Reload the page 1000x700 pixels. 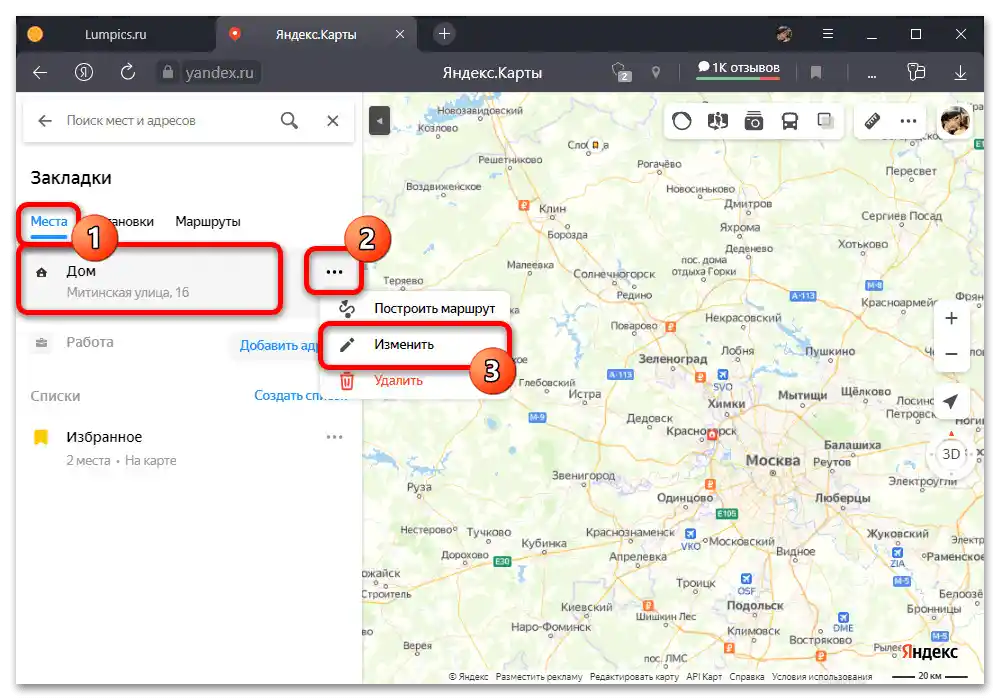128,72
